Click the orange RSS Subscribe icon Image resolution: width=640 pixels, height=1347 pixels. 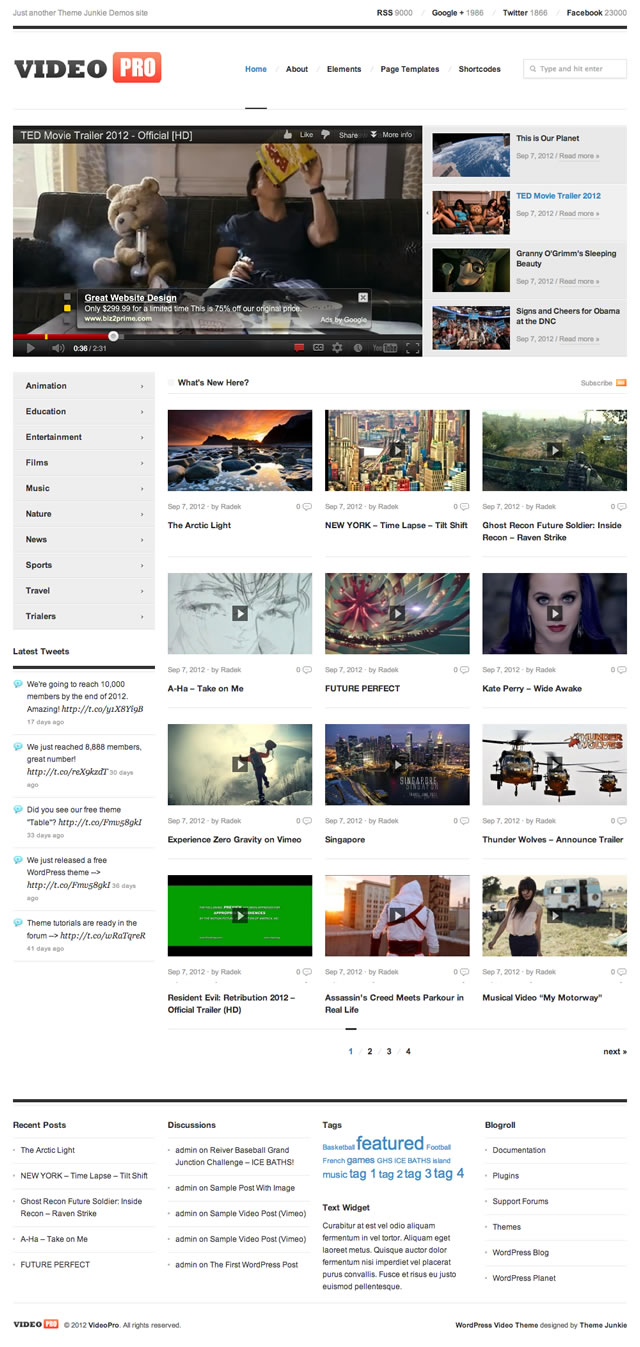[621, 383]
